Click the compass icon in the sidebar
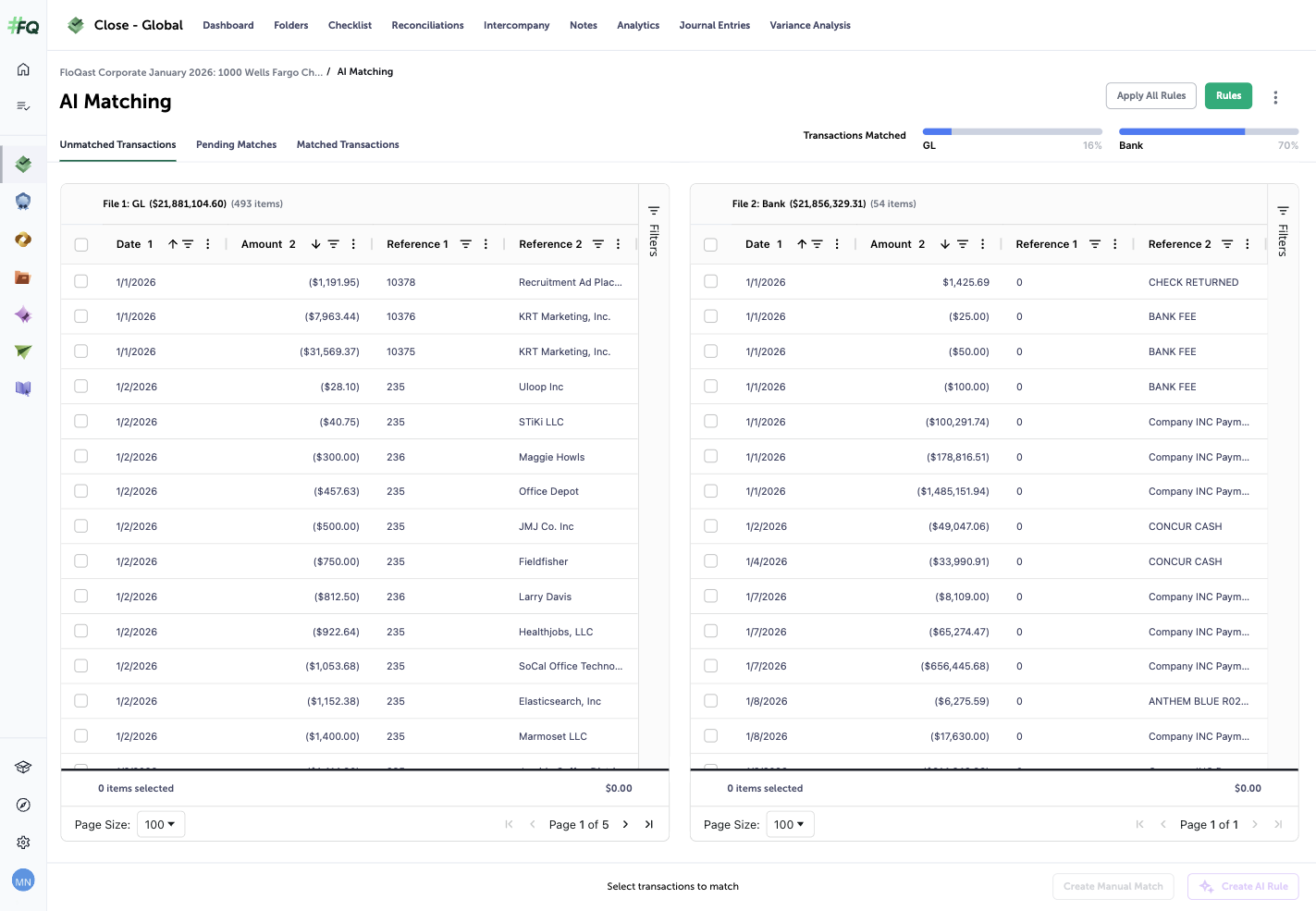This screenshot has height=911, width=1316. (x=23, y=805)
